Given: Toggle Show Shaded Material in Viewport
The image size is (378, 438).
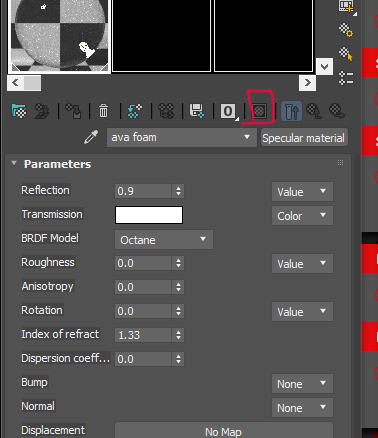Looking at the screenshot, I should 259,111.
